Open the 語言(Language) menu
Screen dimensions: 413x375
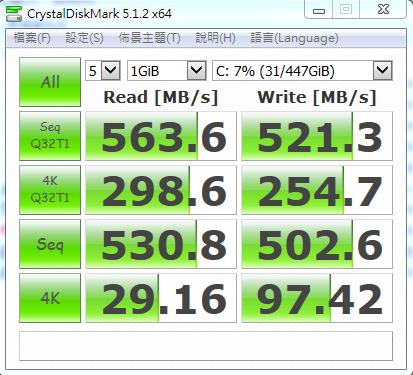point(294,38)
